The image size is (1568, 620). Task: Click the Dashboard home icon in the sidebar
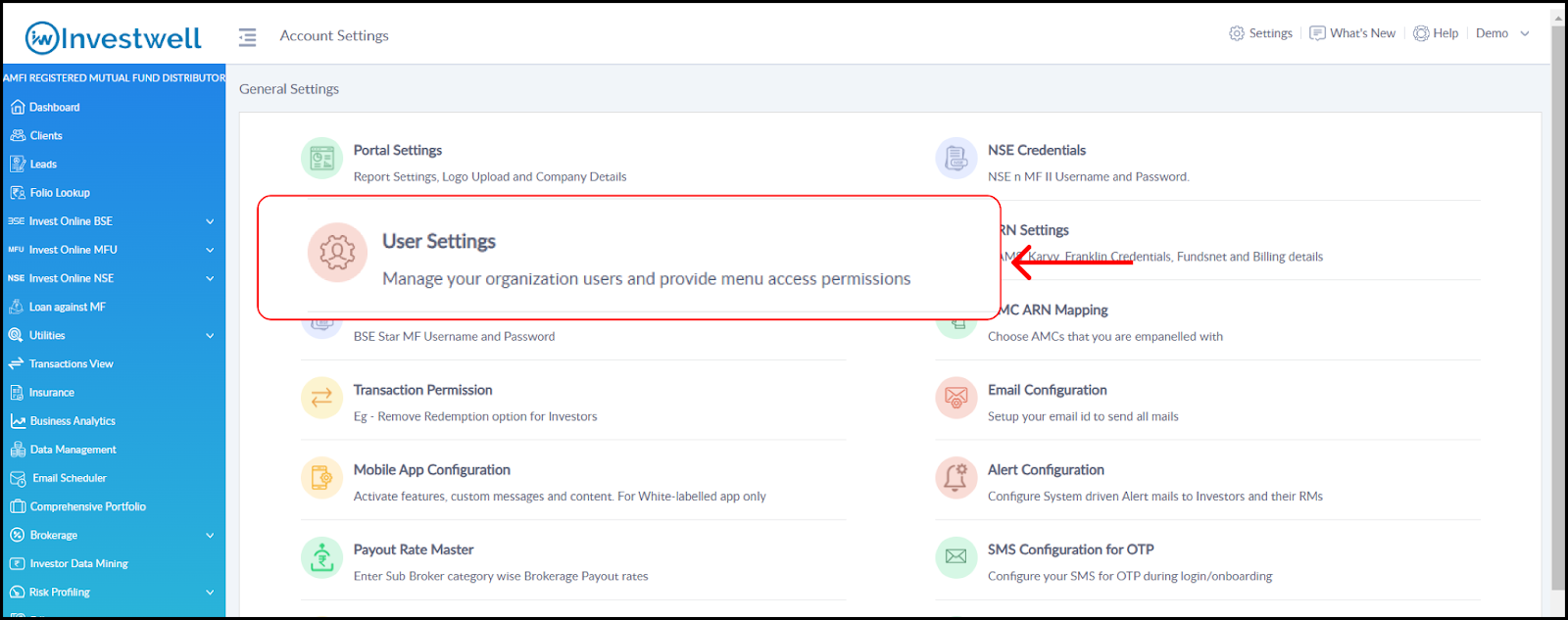[x=17, y=107]
